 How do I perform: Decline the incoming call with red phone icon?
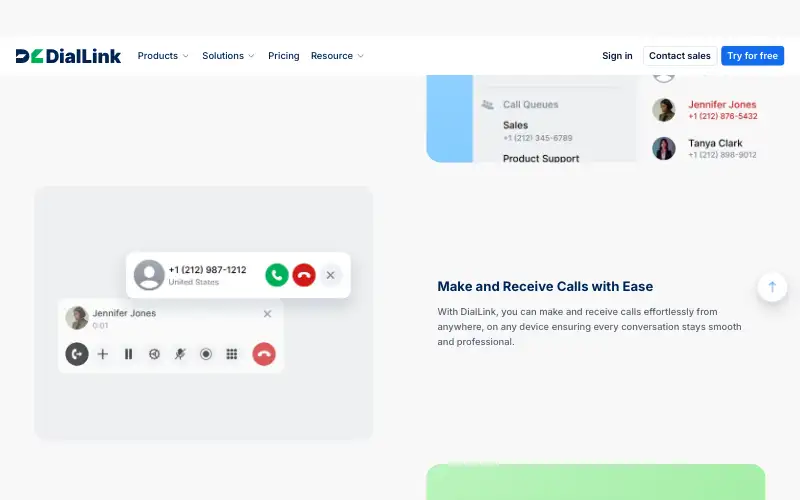[x=304, y=275]
